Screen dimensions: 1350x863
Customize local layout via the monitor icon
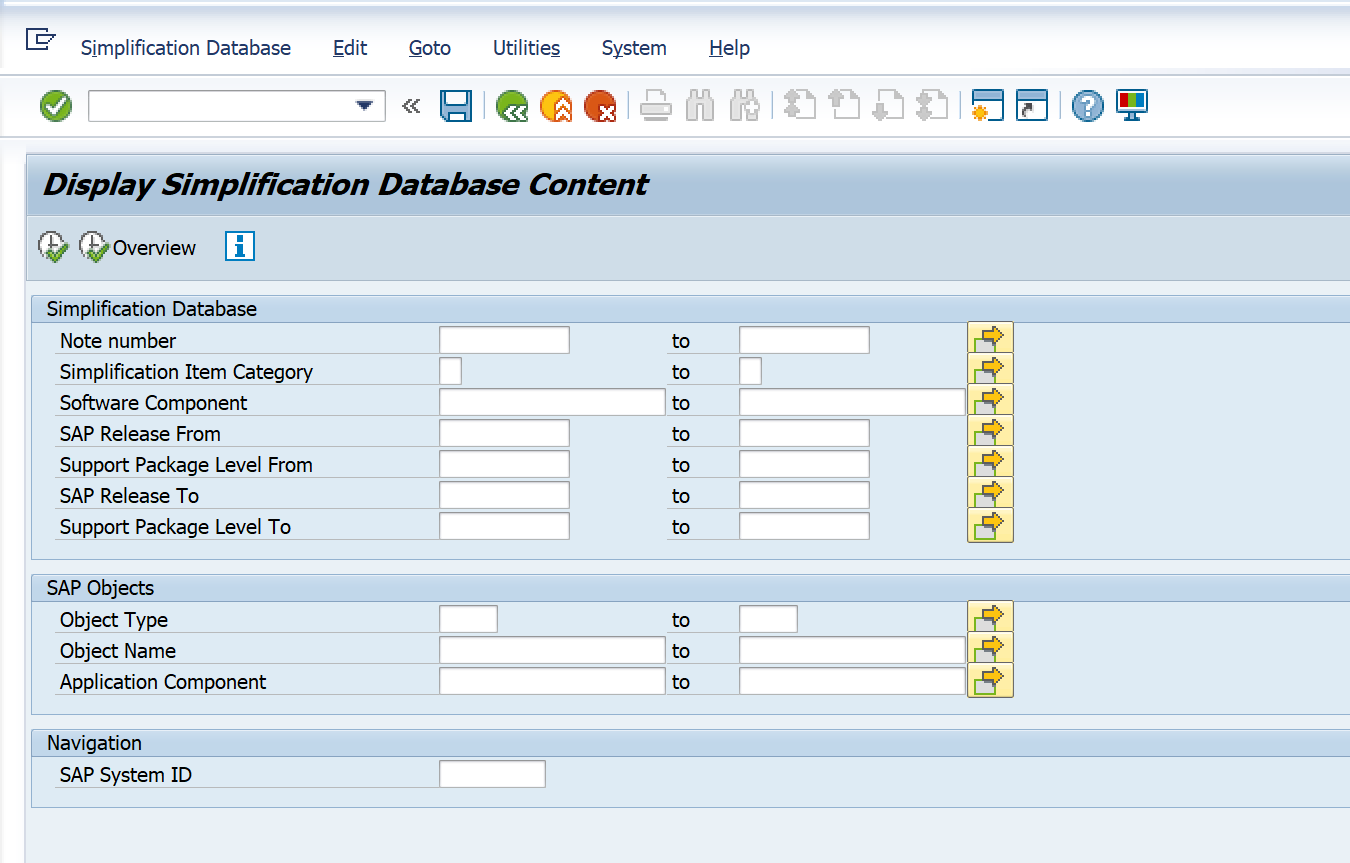coord(1130,105)
